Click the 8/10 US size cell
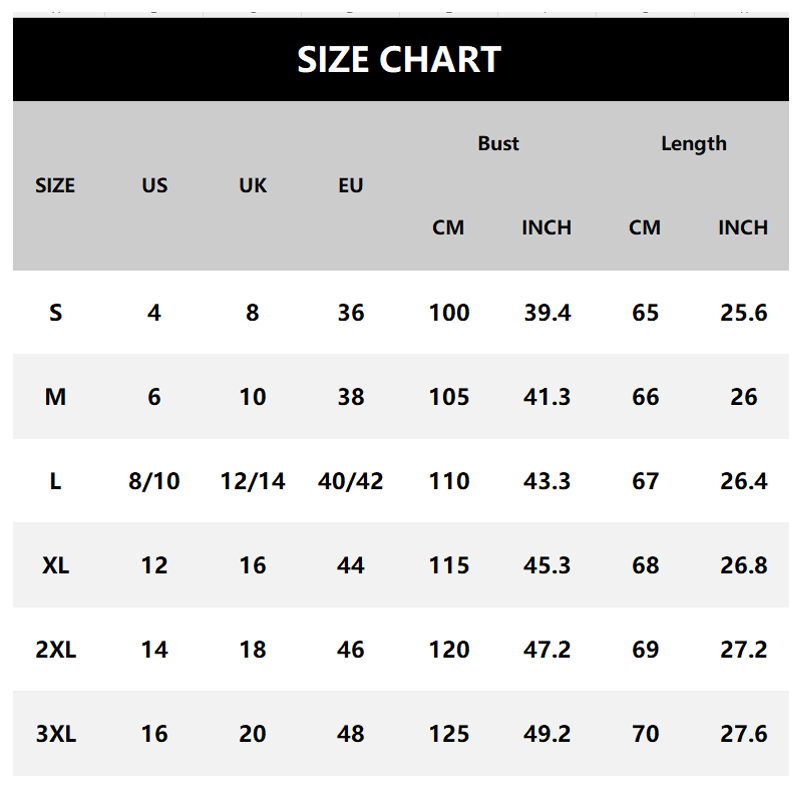The image size is (800, 800). 154,481
